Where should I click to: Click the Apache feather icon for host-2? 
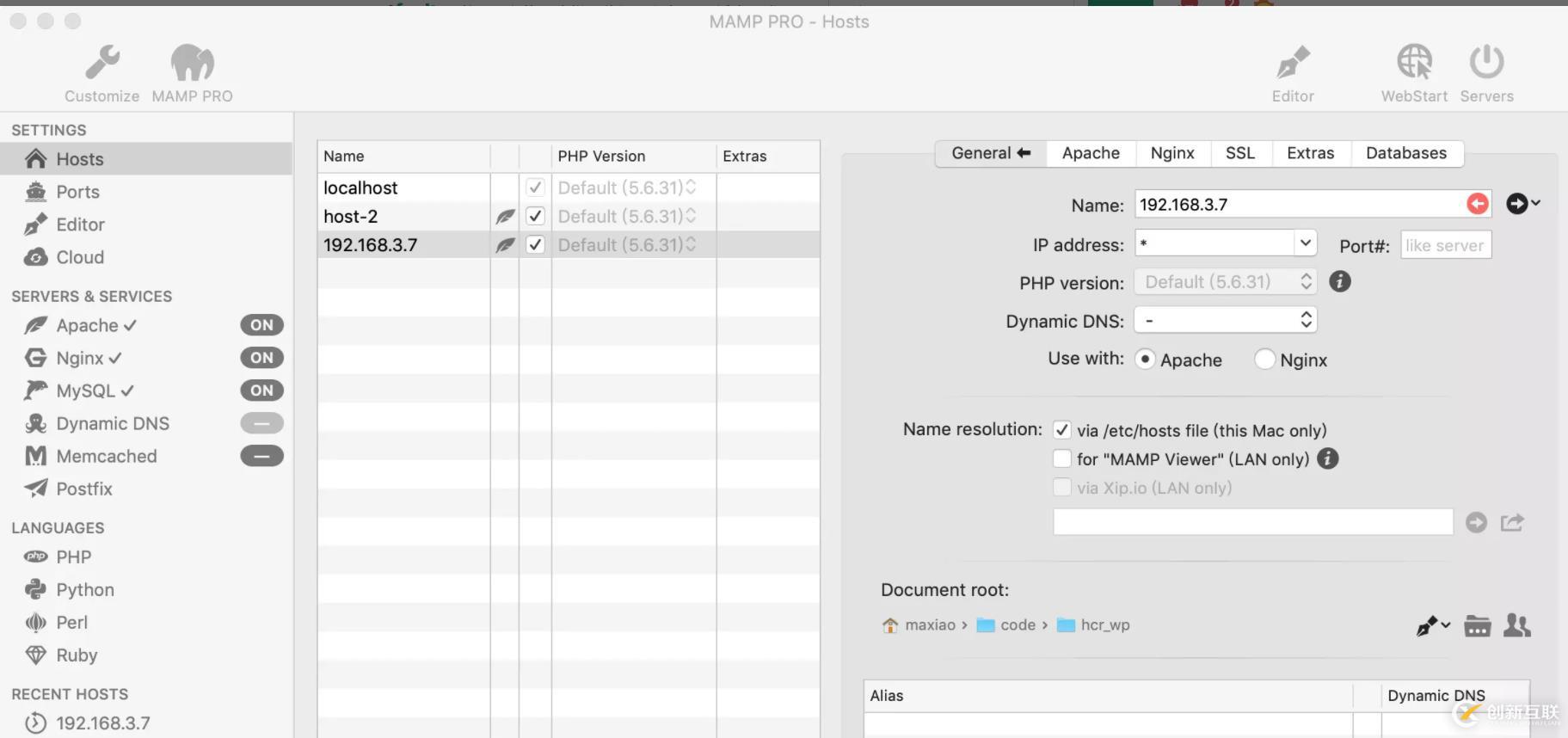coord(505,217)
